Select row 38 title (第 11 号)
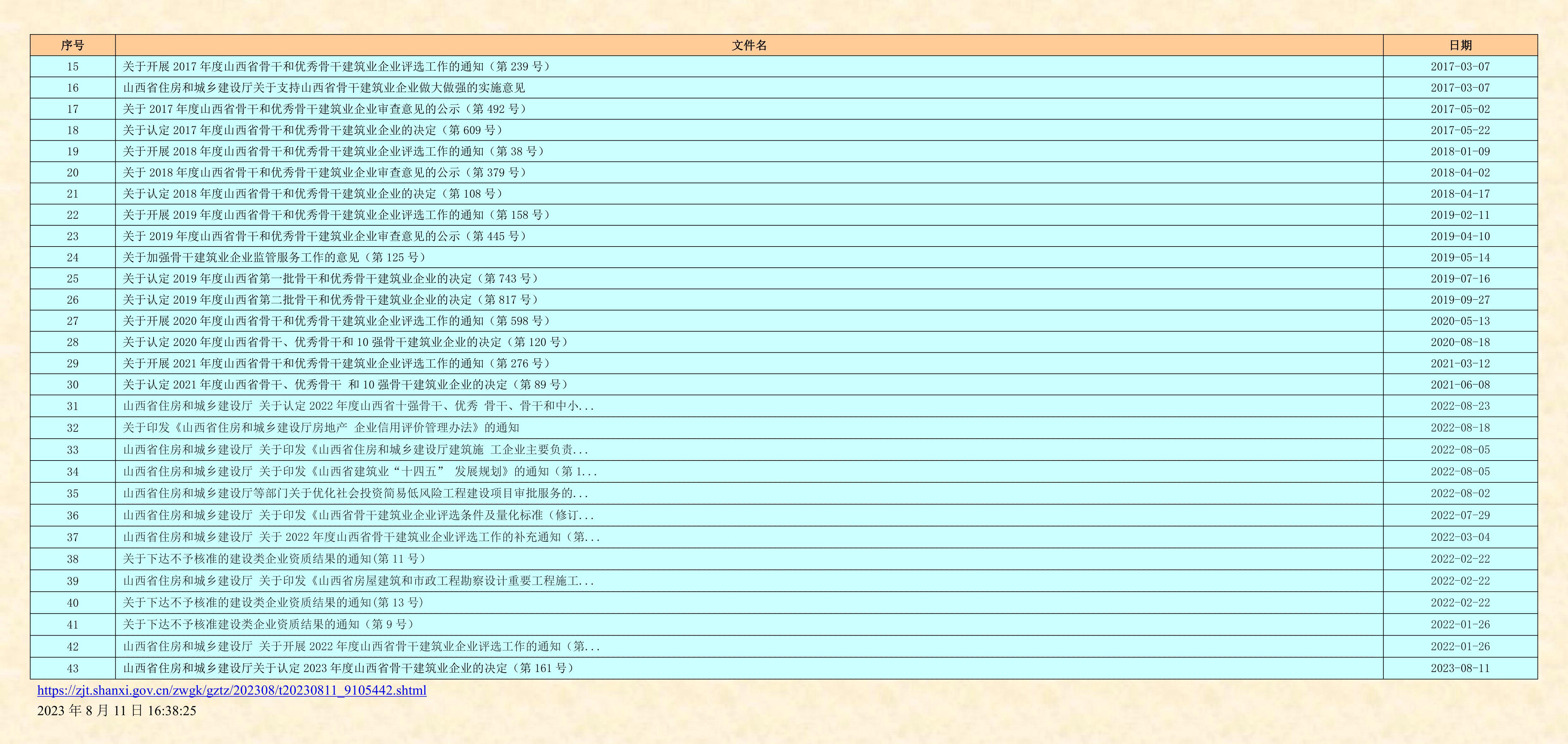The height and width of the screenshot is (744, 1568). click(274, 559)
